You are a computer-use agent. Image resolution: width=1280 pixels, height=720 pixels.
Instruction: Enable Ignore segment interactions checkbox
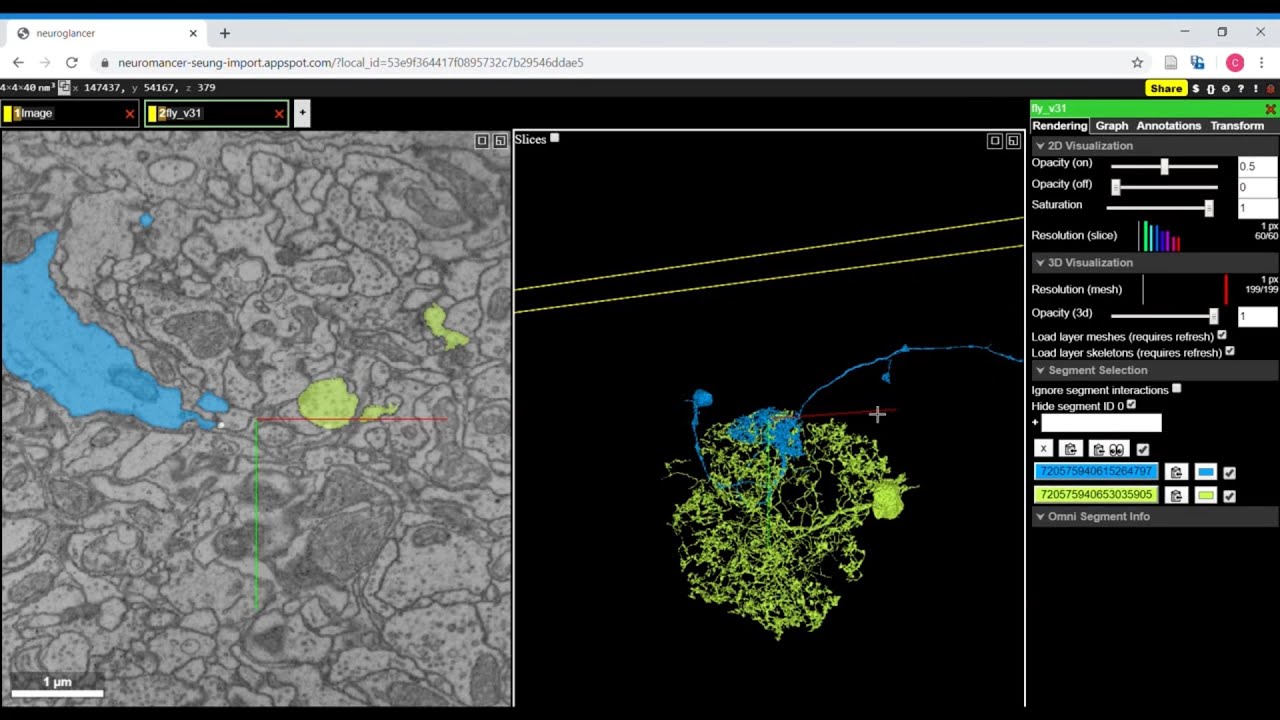tap(1177, 389)
